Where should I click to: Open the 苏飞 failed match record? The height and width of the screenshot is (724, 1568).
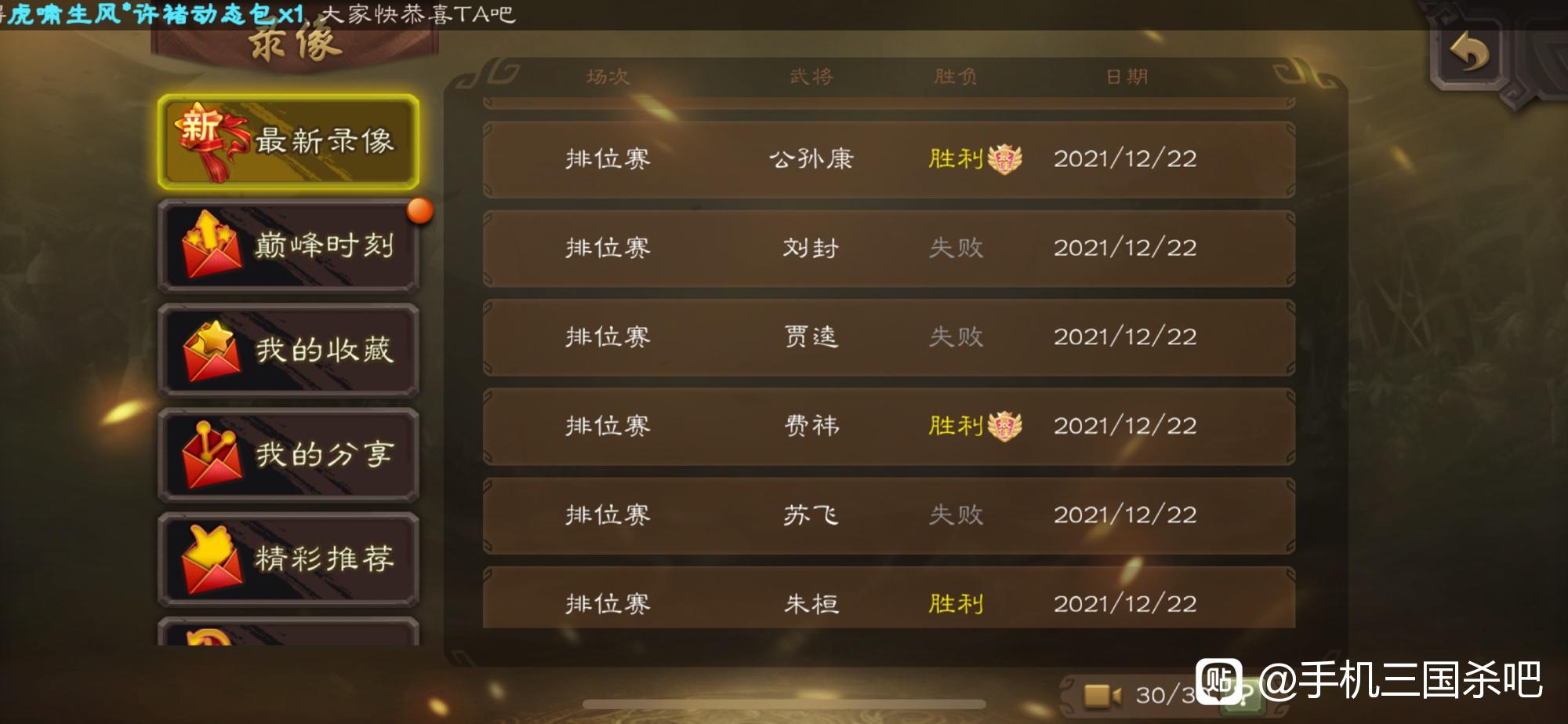click(889, 515)
